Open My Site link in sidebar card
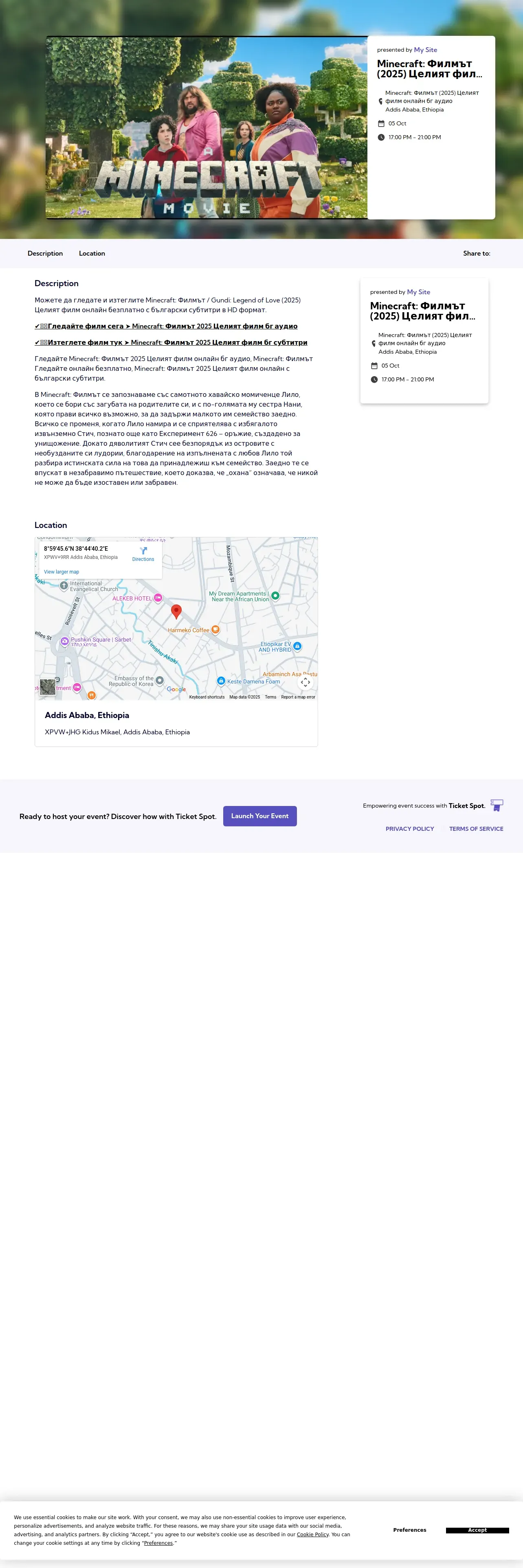The width and height of the screenshot is (523, 1568). (418, 292)
